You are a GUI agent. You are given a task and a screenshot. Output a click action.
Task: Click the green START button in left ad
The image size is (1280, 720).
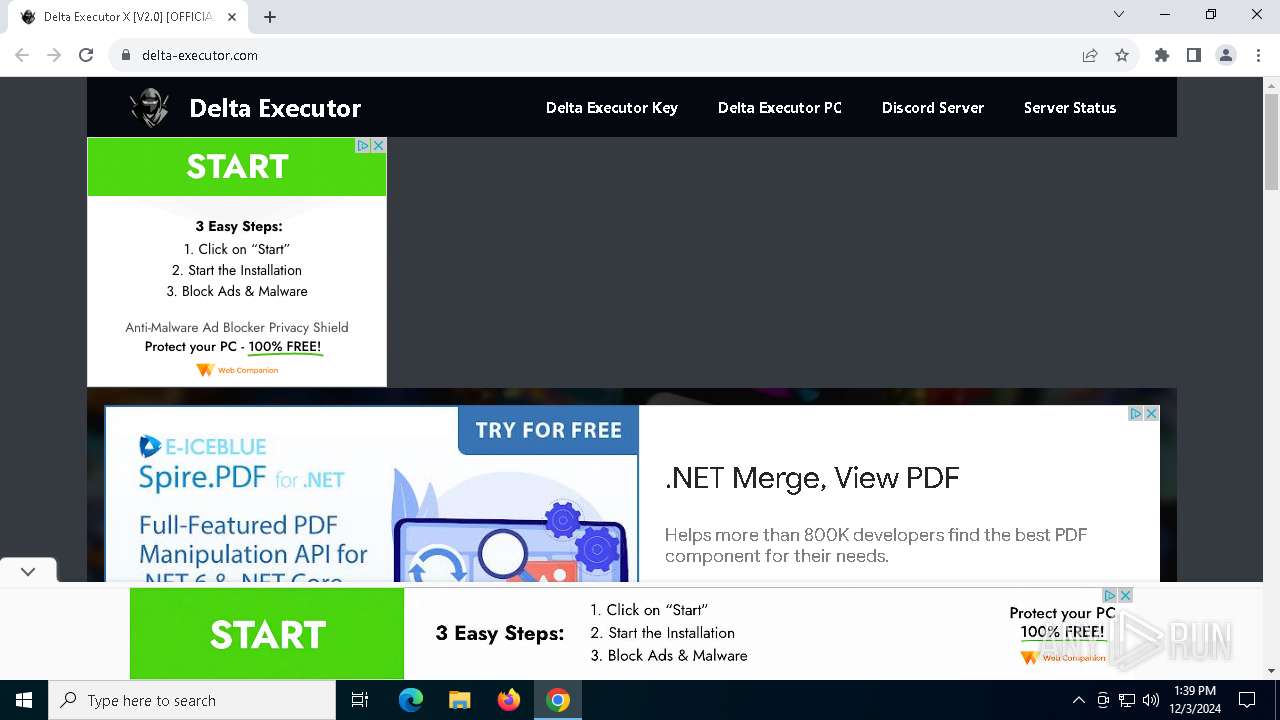point(237,167)
